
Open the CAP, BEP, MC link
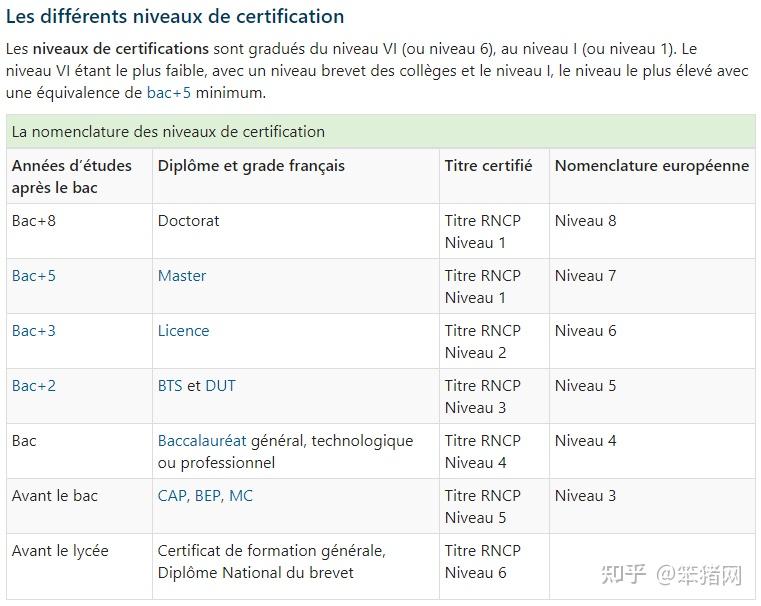[205, 496]
